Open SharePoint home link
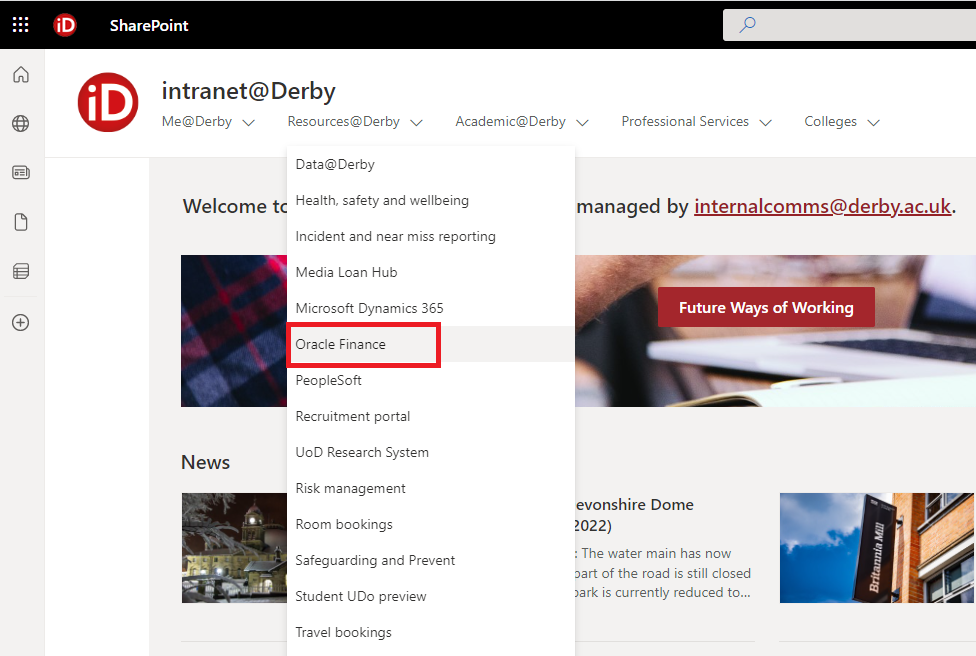This screenshot has height=656, width=976. click(x=149, y=26)
